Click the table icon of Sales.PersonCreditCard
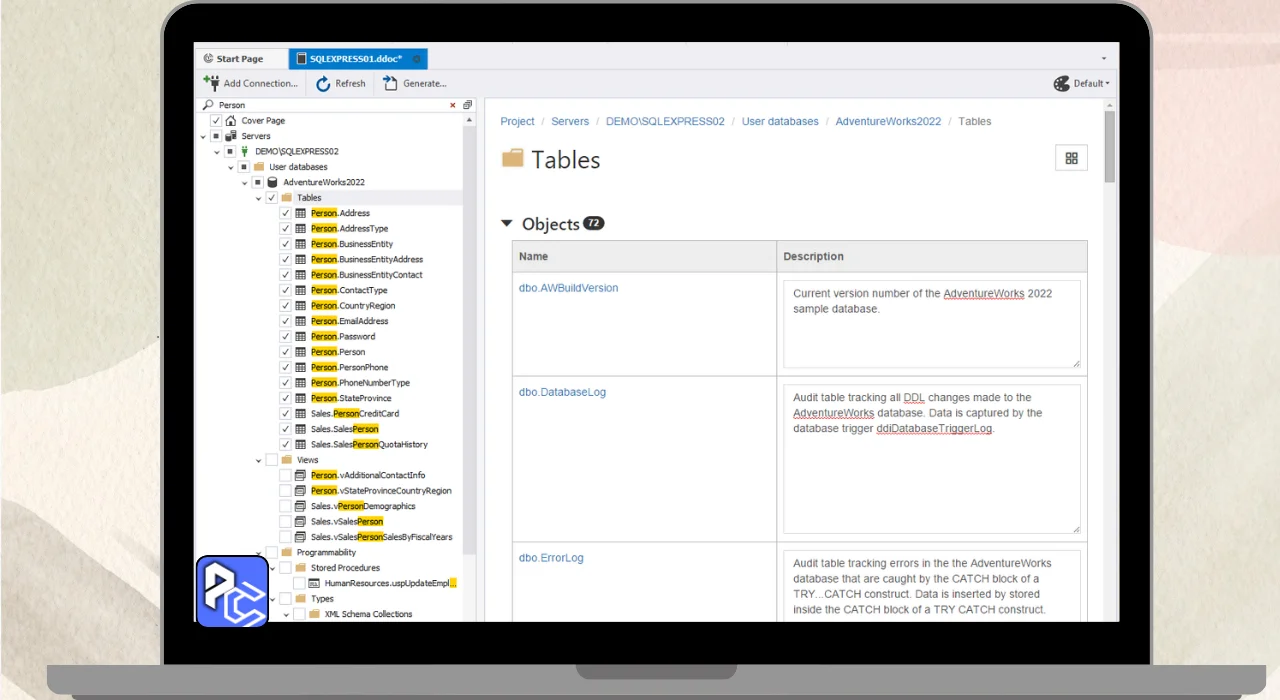Viewport: 1280px width, 700px height. coord(301,413)
